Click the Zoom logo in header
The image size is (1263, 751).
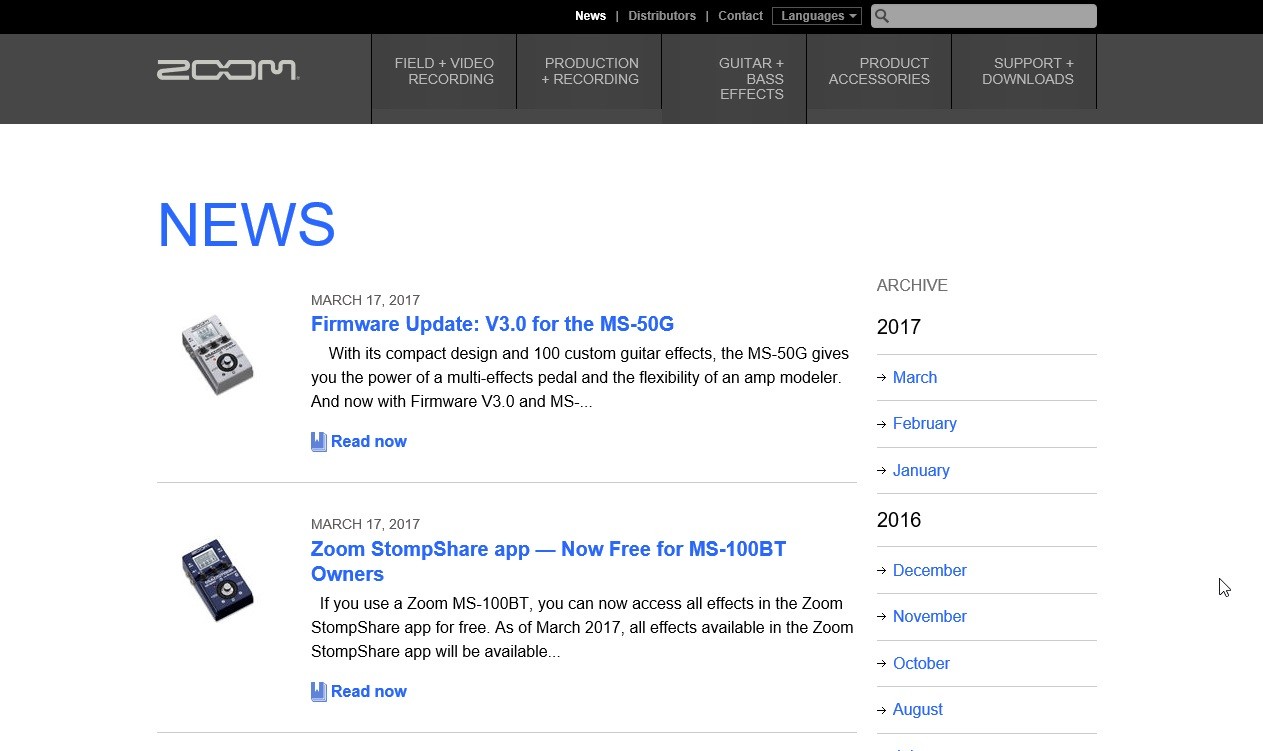[x=227, y=70]
